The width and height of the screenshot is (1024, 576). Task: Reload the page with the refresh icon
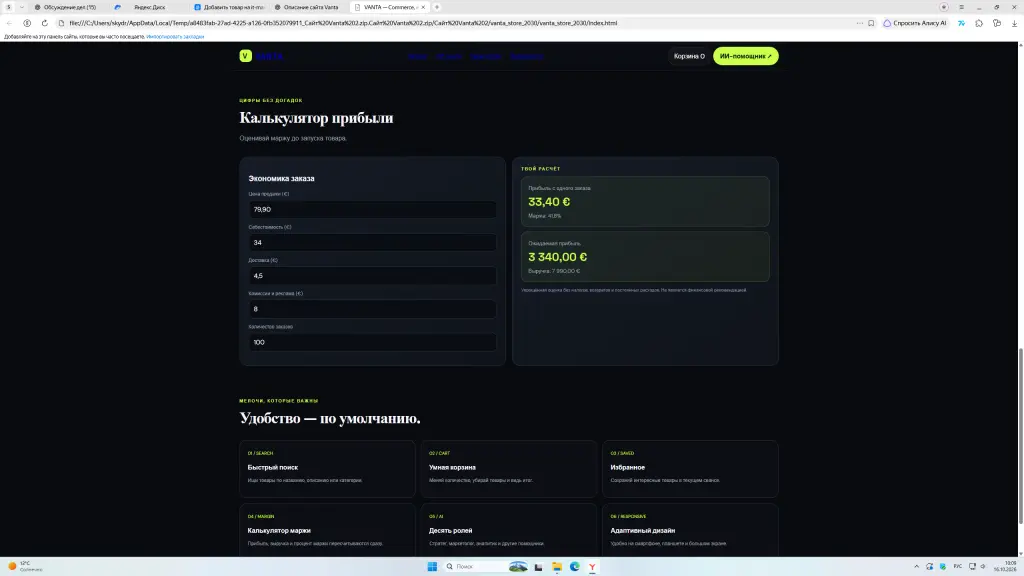[44, 23]
